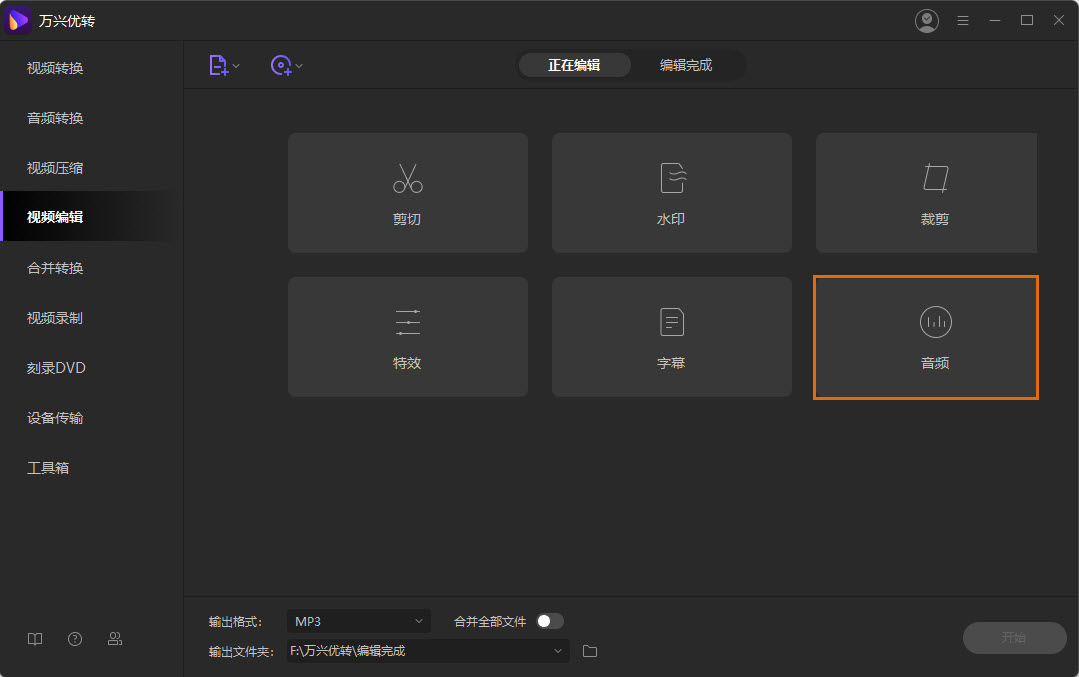Expand the 输出格式 MP3 dropdown

(x=358, y=621)
